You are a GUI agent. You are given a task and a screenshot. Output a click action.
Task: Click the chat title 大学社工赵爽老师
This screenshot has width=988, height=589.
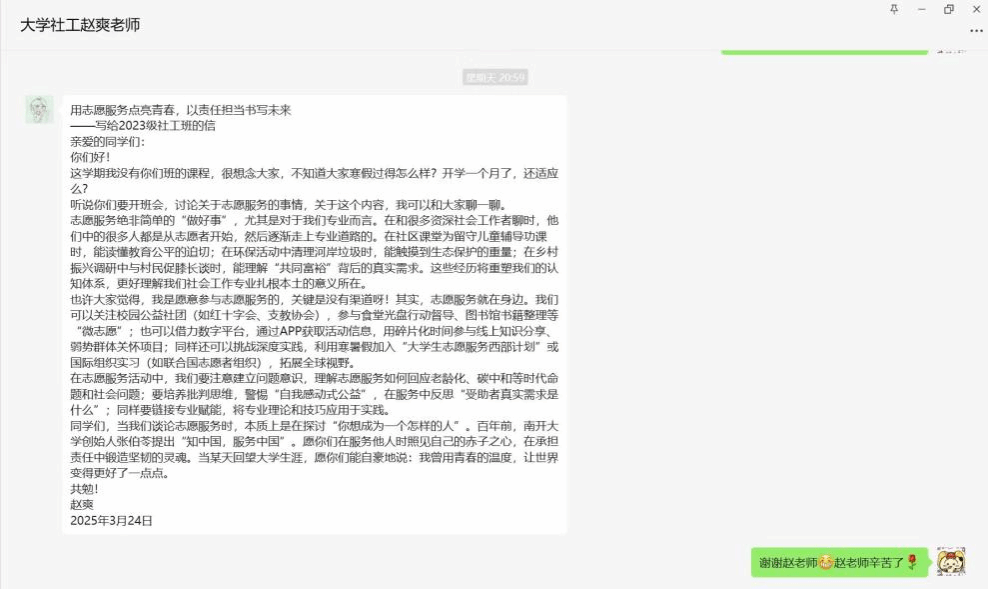tap(80, 25)
